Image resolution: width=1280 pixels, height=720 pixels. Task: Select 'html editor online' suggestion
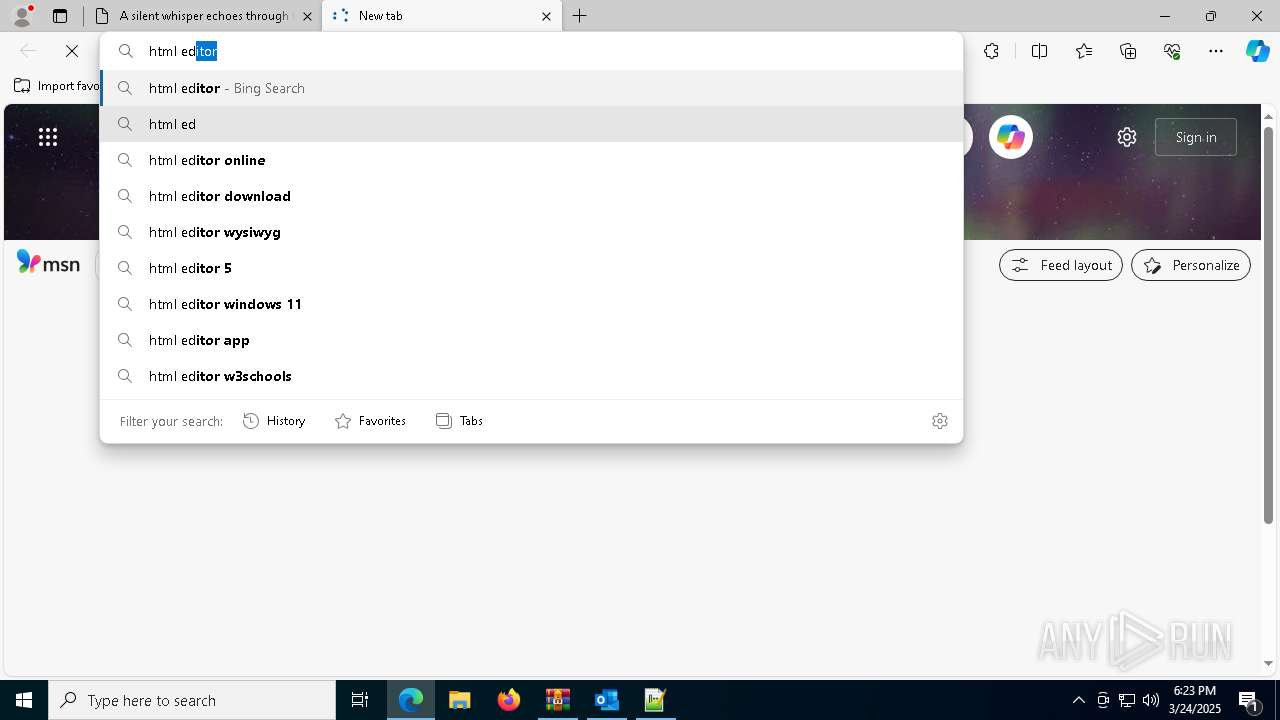click(531, 160)
